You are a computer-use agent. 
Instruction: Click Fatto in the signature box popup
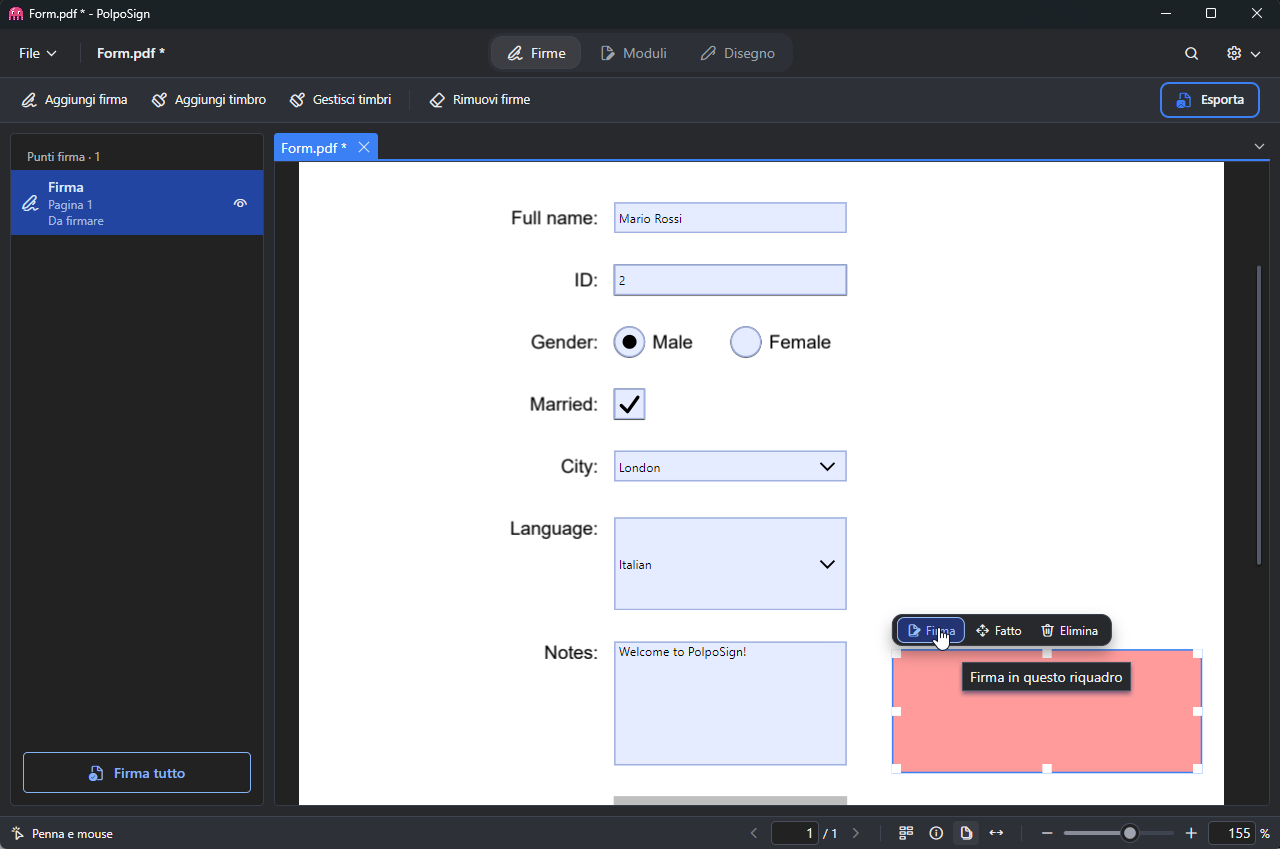(x=999, y=631)
